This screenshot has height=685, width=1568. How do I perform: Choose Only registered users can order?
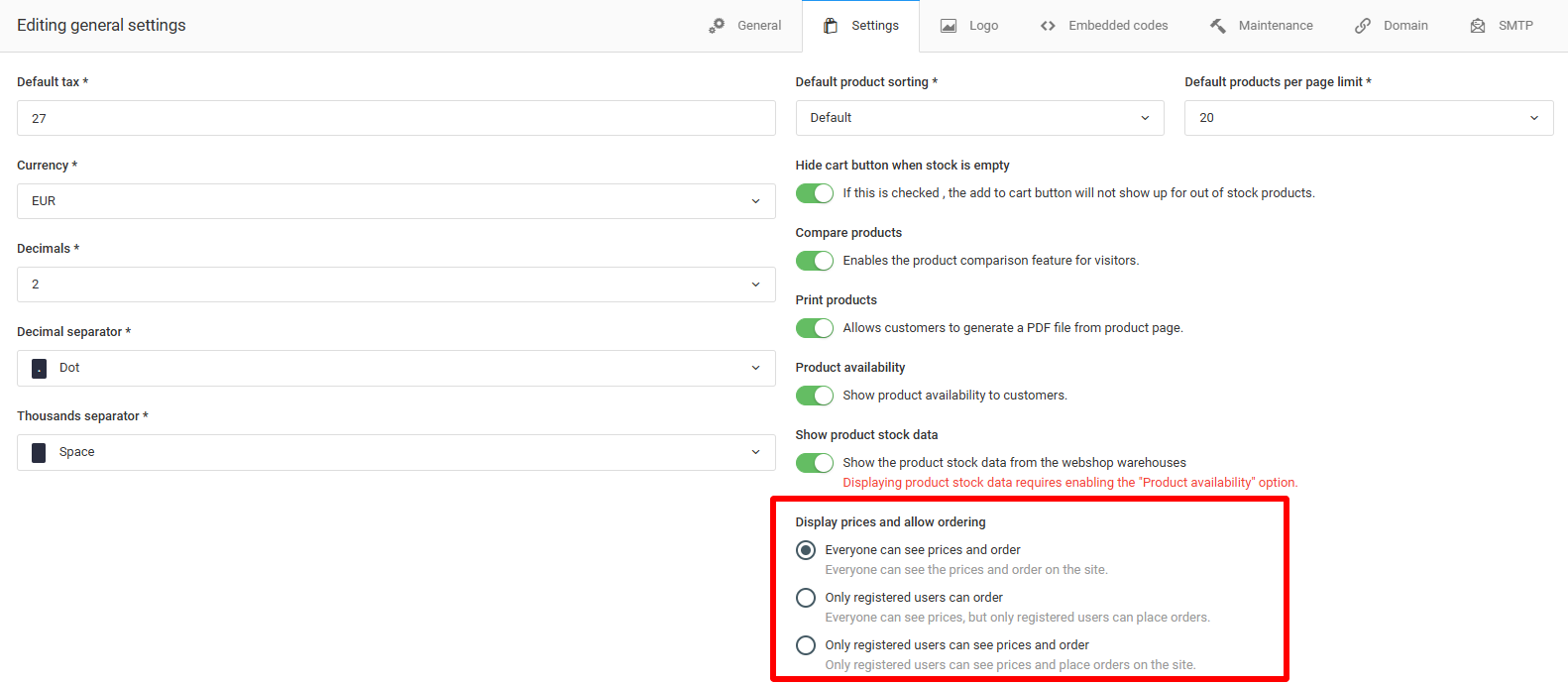click(x=806, y=598)
